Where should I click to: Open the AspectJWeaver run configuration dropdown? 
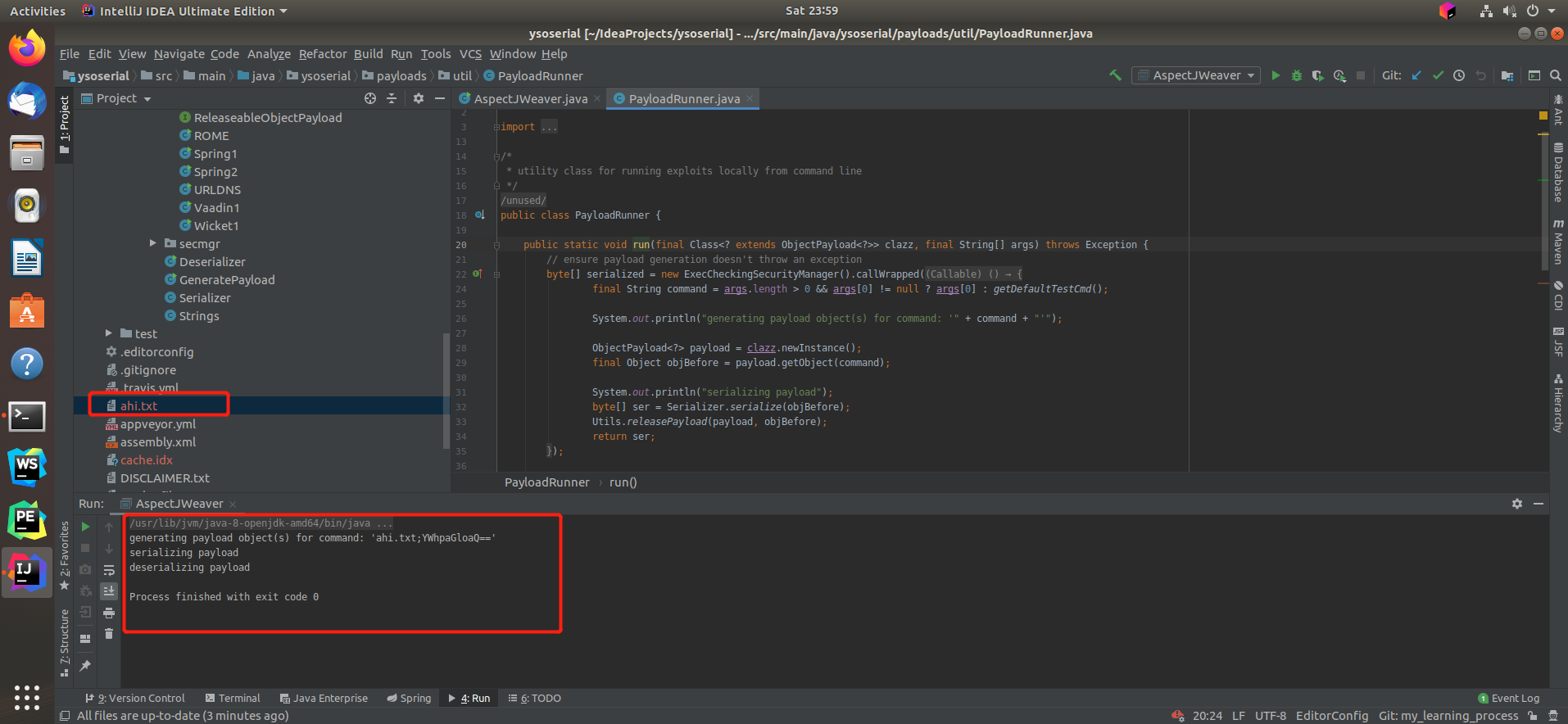tap(1197, 75)
